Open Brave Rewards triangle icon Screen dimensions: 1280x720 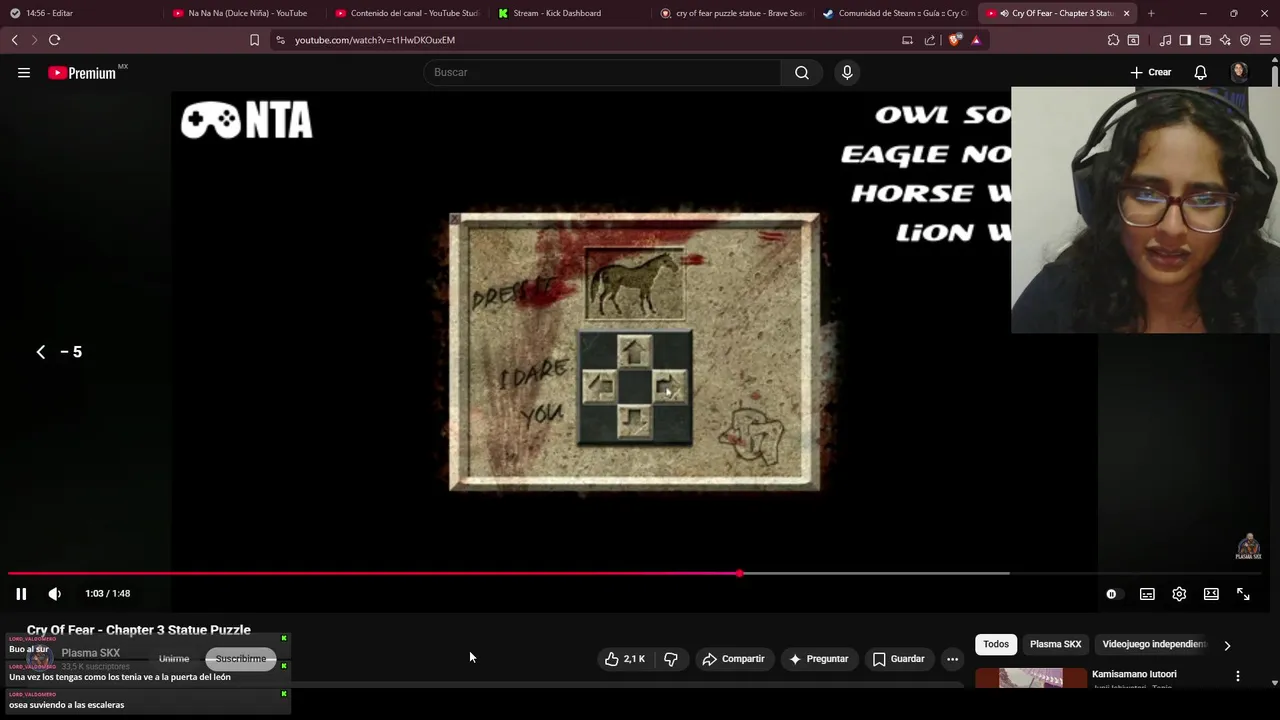coord(976,40)
